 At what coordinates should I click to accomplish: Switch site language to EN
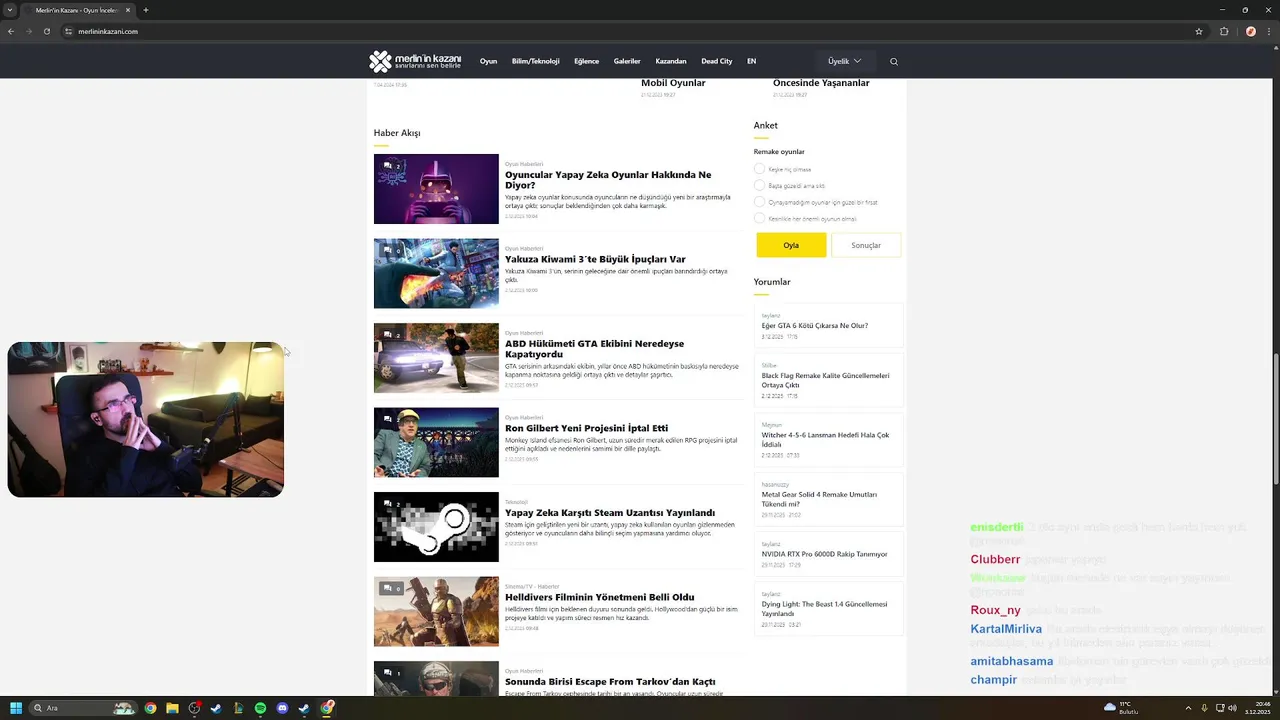[x=751, y=61]
